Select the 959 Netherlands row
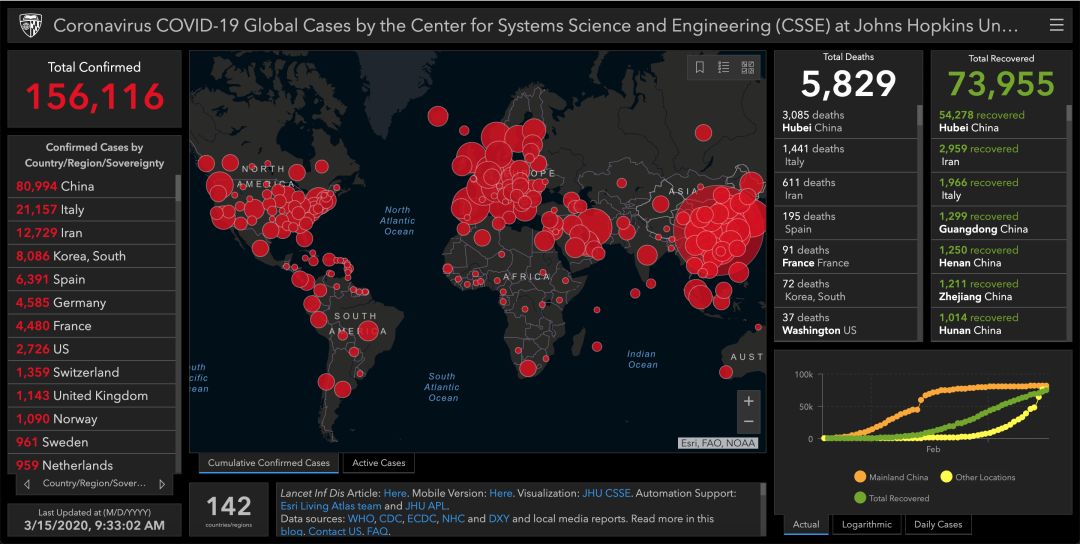Image resolution: width=1080 pixels, height=544 pixels. coord(92,465)
